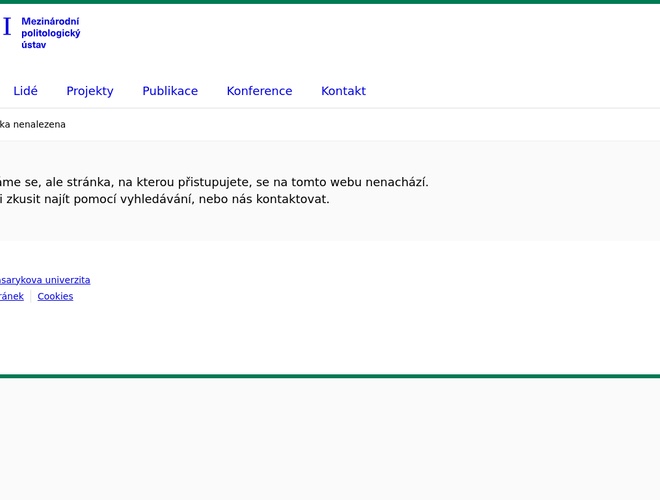This screenshot has height=500, width=660.
Task: Click the footer link left of Cookies
Action: pos(11,297)
